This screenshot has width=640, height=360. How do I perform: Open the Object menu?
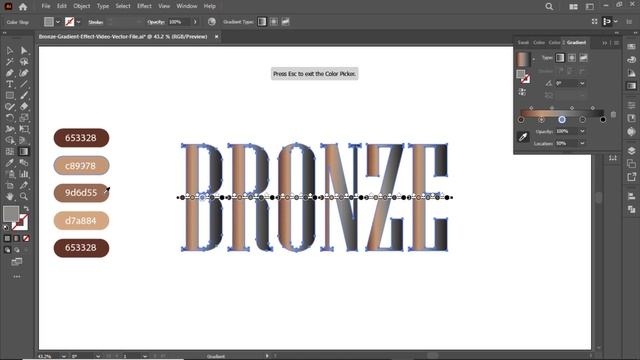(x=82, y=6)
